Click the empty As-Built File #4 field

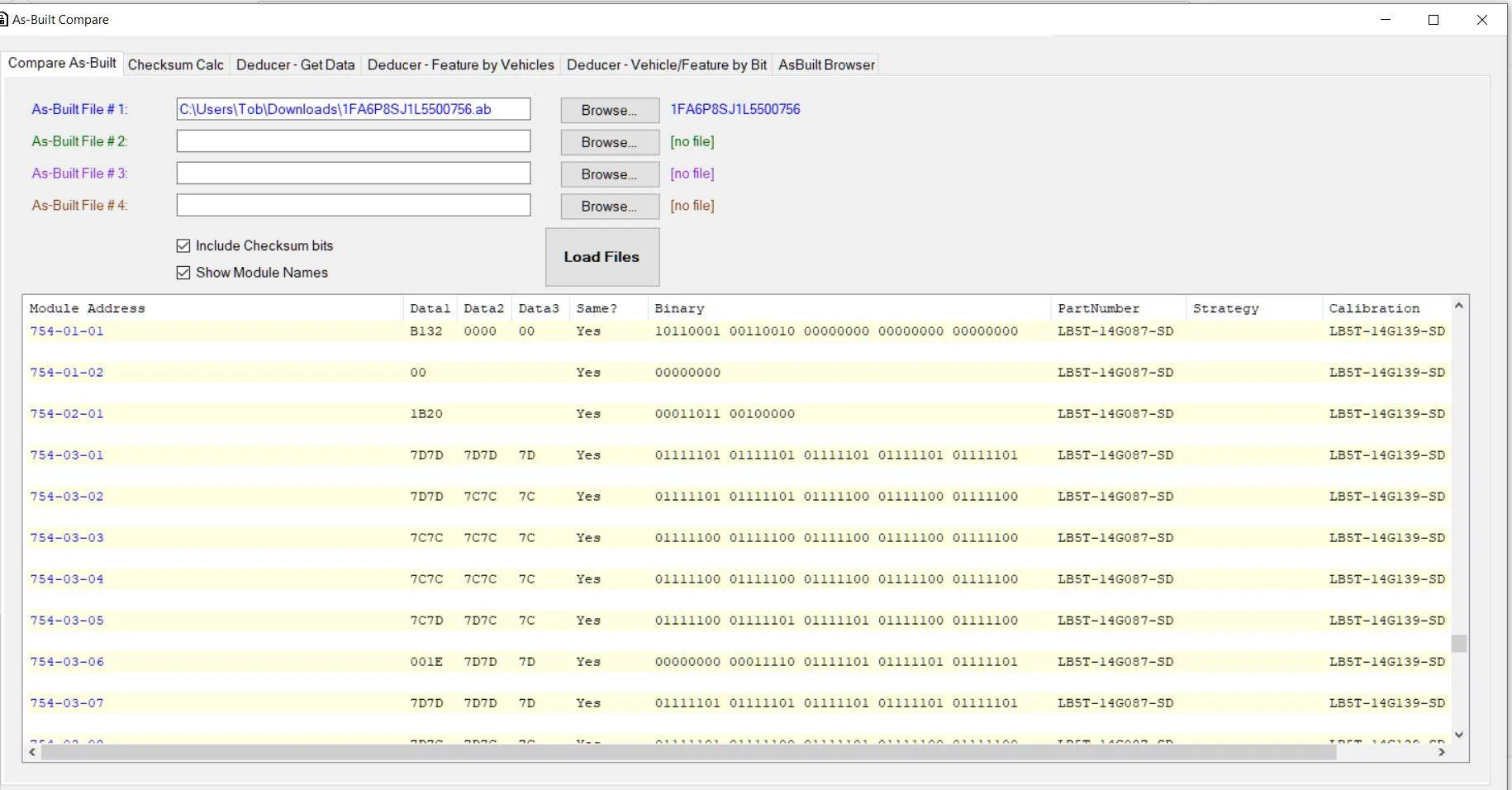point(353,205)
